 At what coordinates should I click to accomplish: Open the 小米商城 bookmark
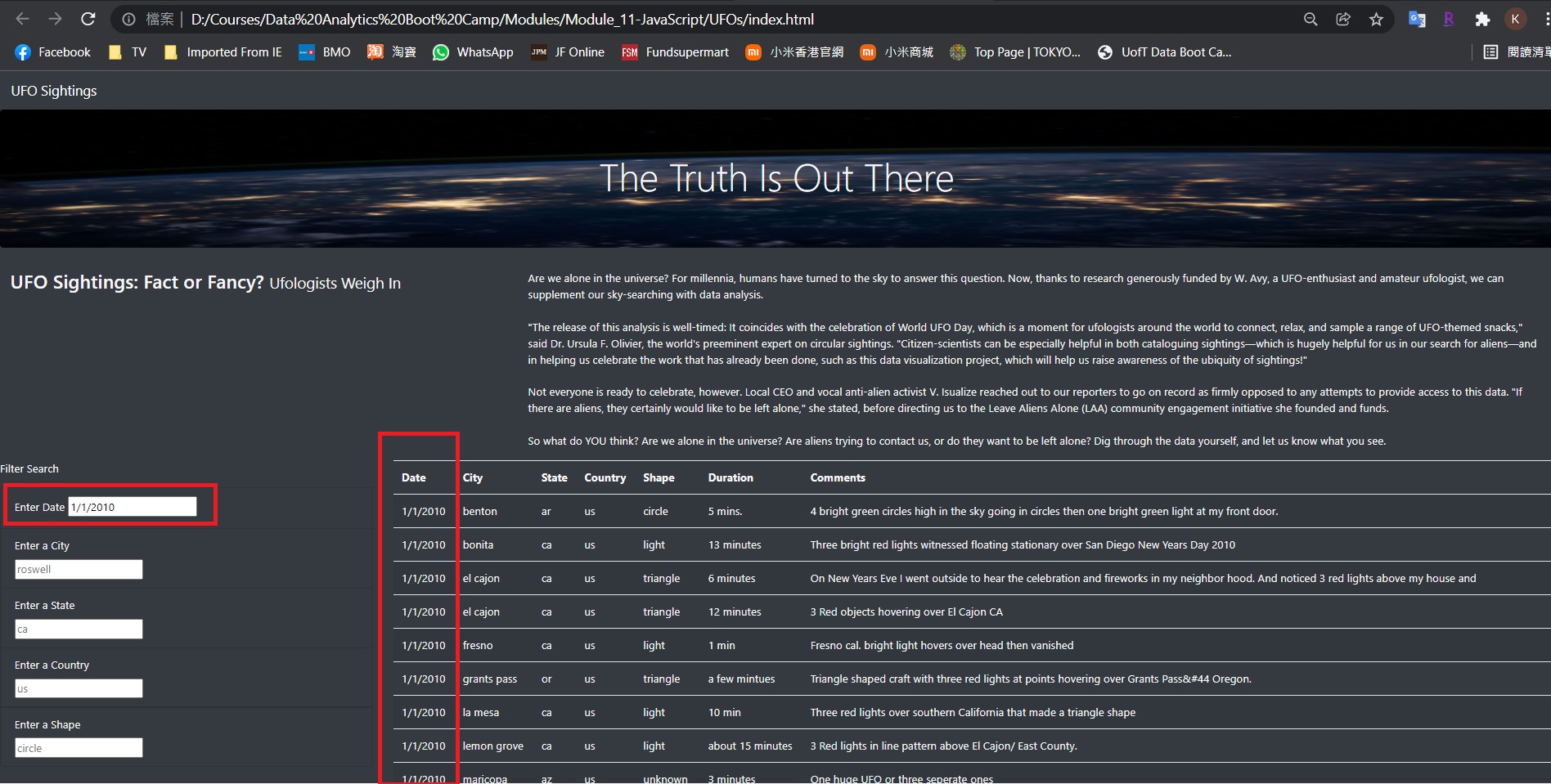tap(897, 52)
